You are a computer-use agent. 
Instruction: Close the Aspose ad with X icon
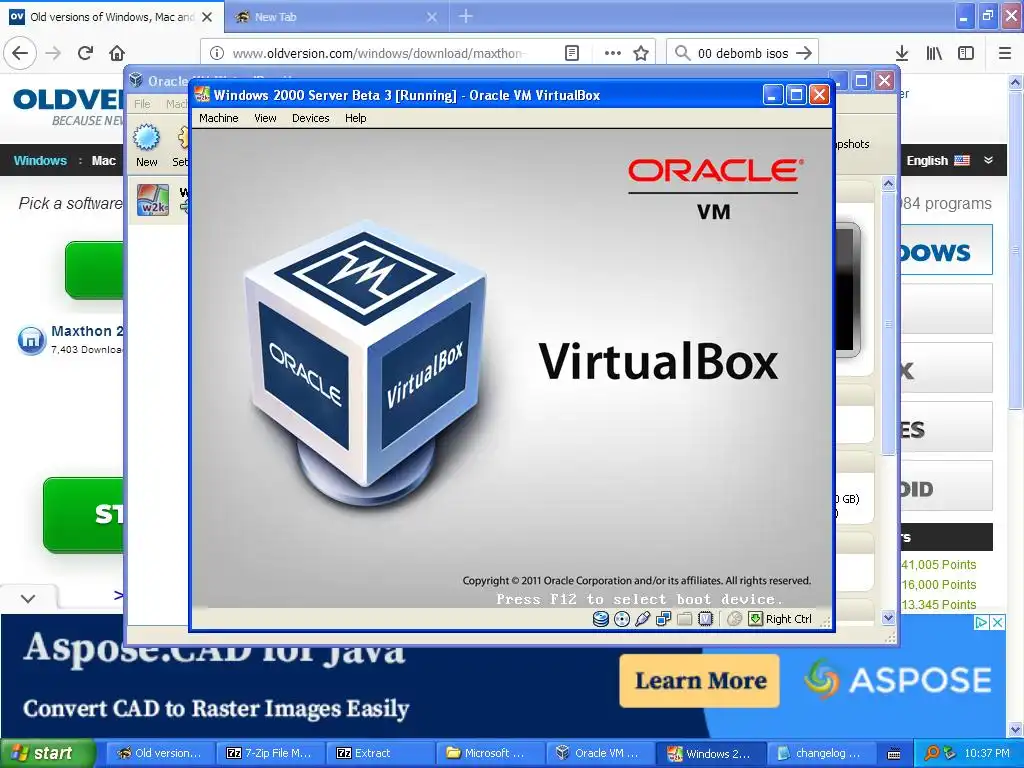(x=998, y=622)
